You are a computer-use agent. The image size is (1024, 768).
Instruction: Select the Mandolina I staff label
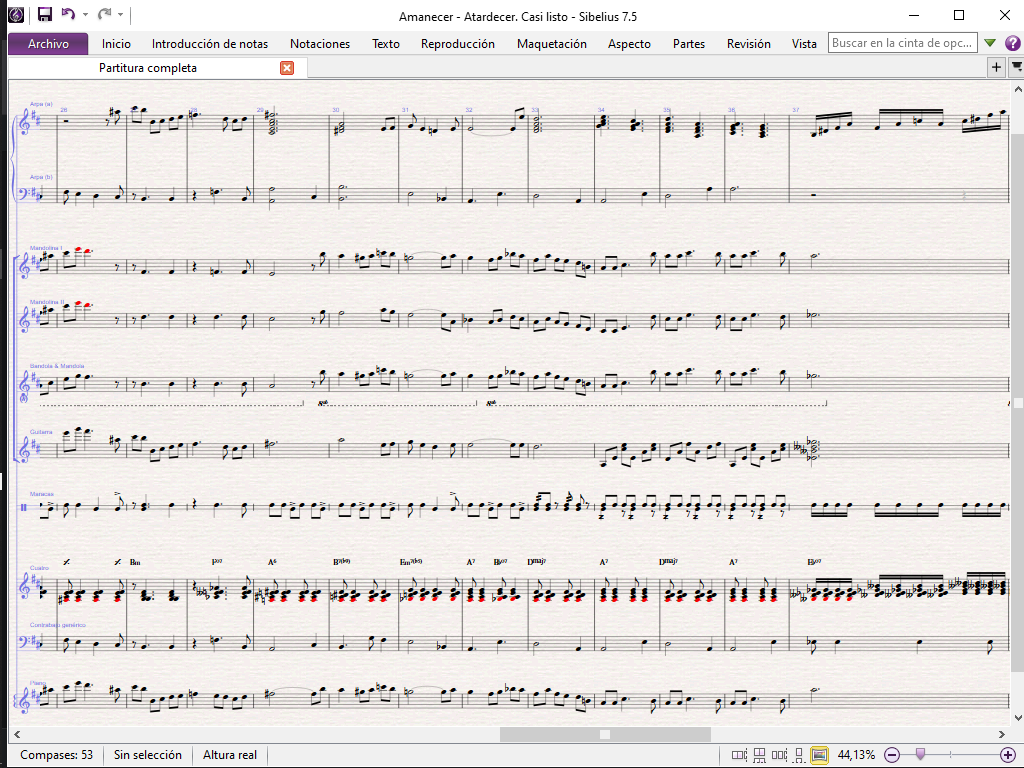[46, 248]
